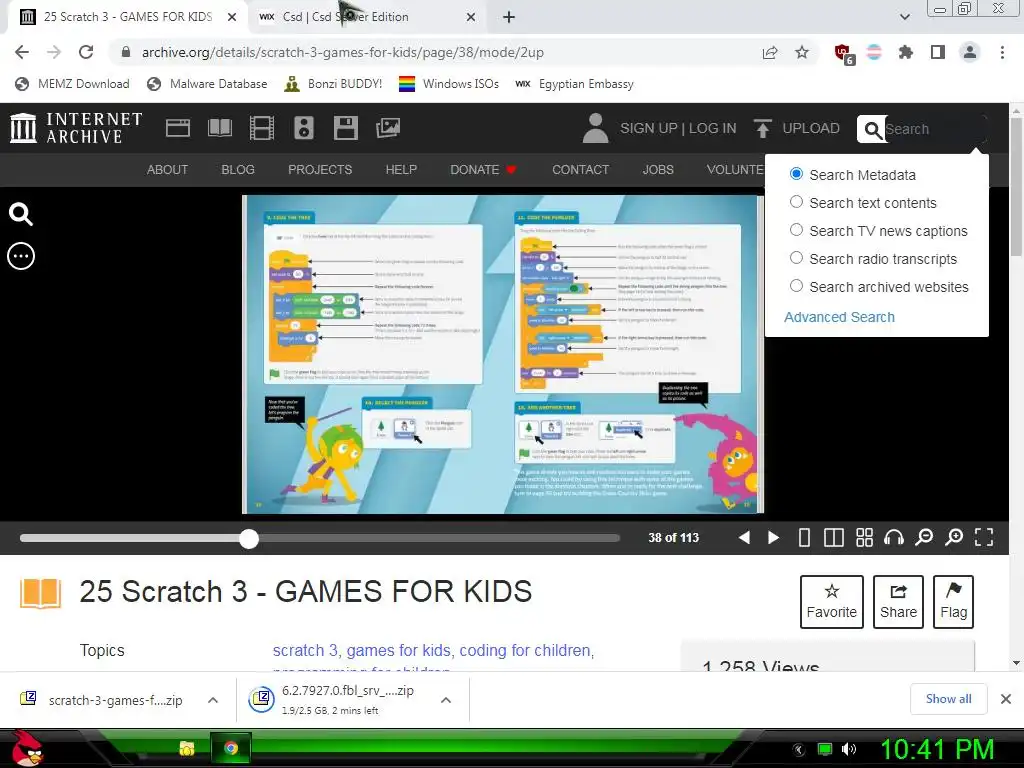This screenshot has width=1024, height=768.
Task: Start read aloud headphones icon
Action: click(x=894, y=537)
